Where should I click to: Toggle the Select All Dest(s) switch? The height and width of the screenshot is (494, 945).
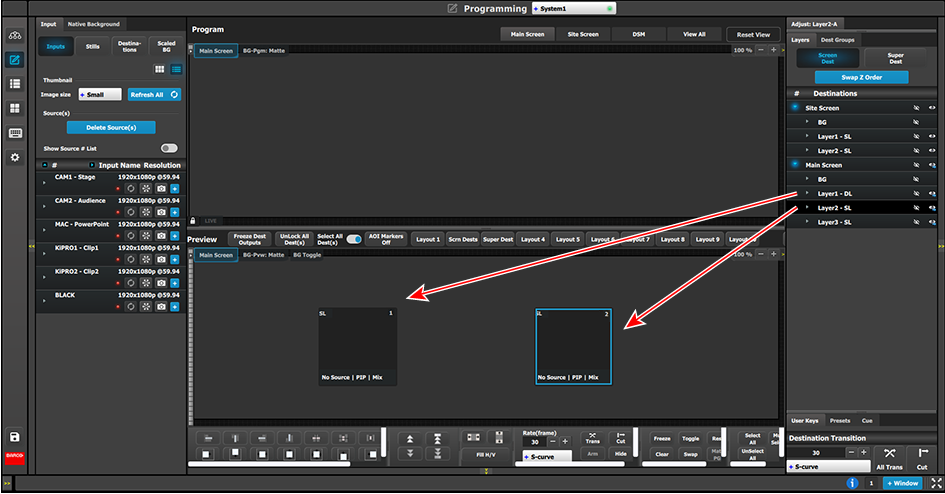point(354,239)
